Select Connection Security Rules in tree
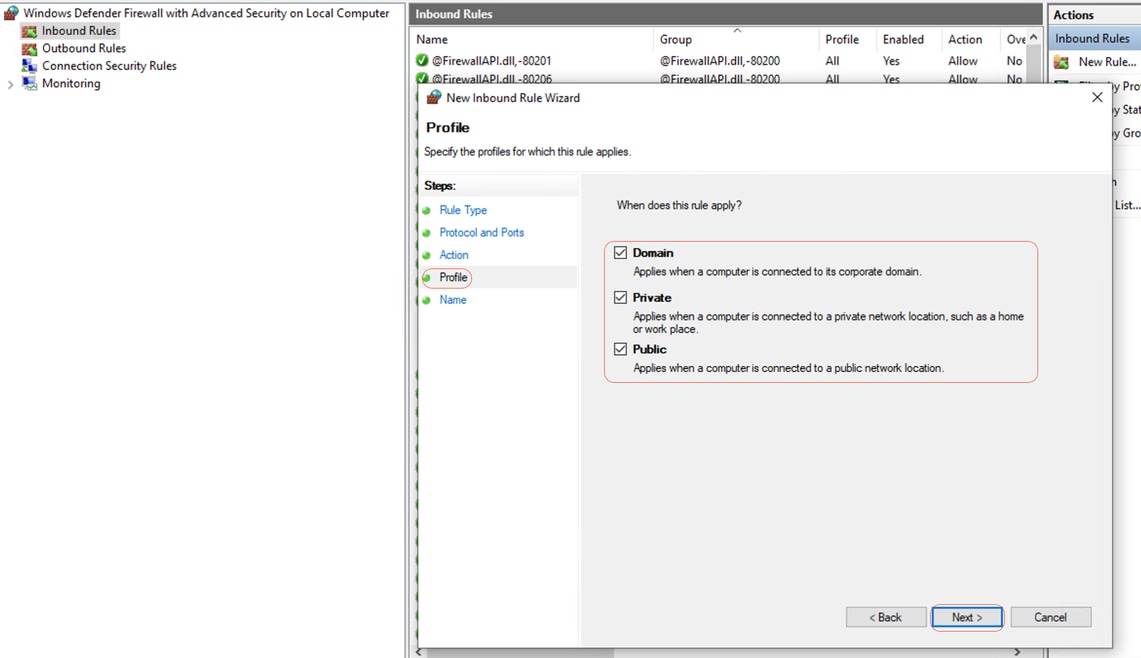This screenshot has height=658, width=1141. click(109, 66)
